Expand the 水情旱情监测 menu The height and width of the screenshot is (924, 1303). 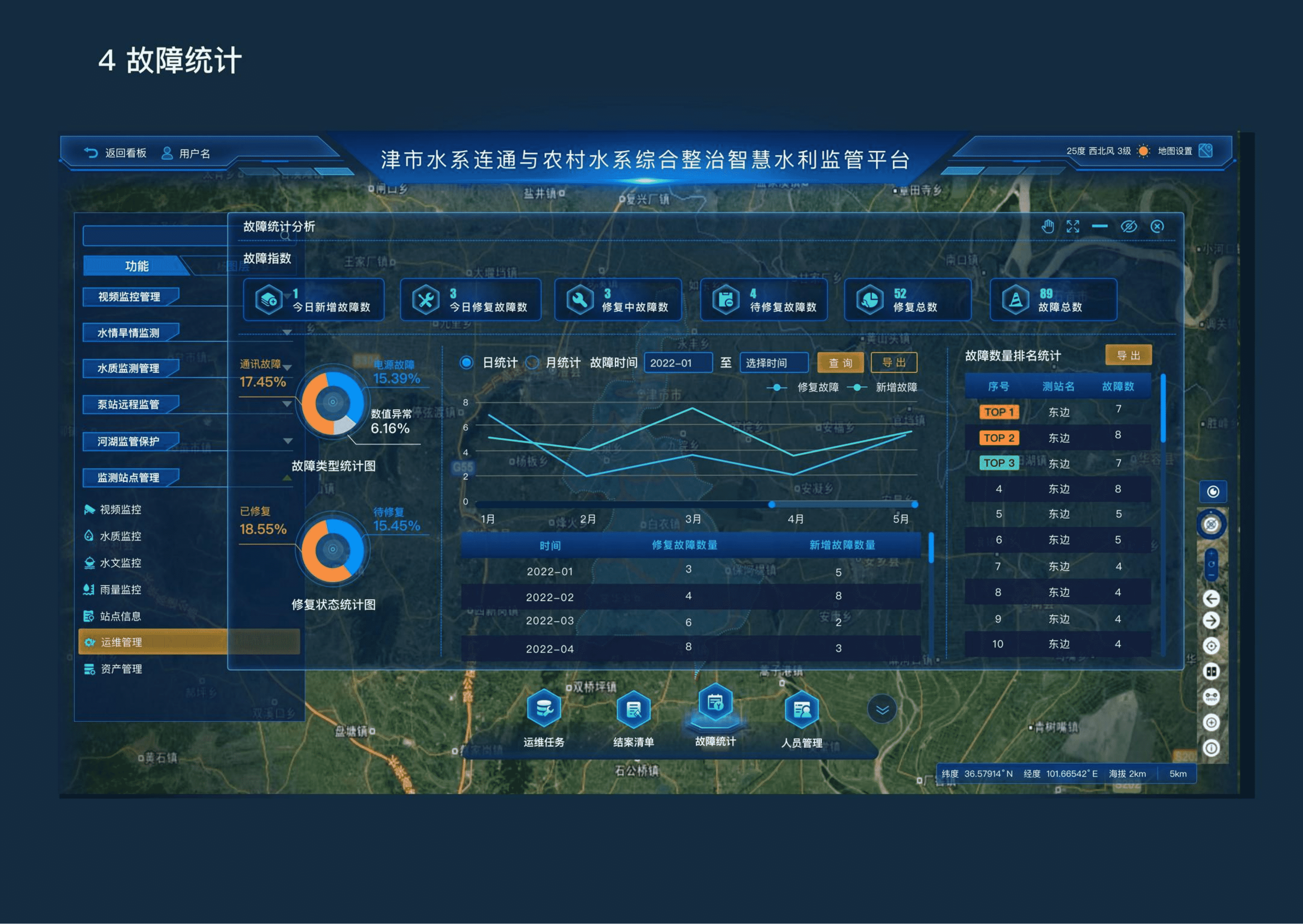coord(131,332)
